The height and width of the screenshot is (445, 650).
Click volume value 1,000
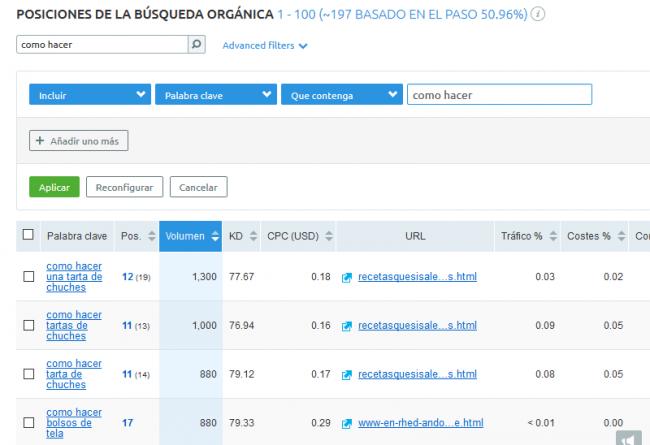pos(204,326)
